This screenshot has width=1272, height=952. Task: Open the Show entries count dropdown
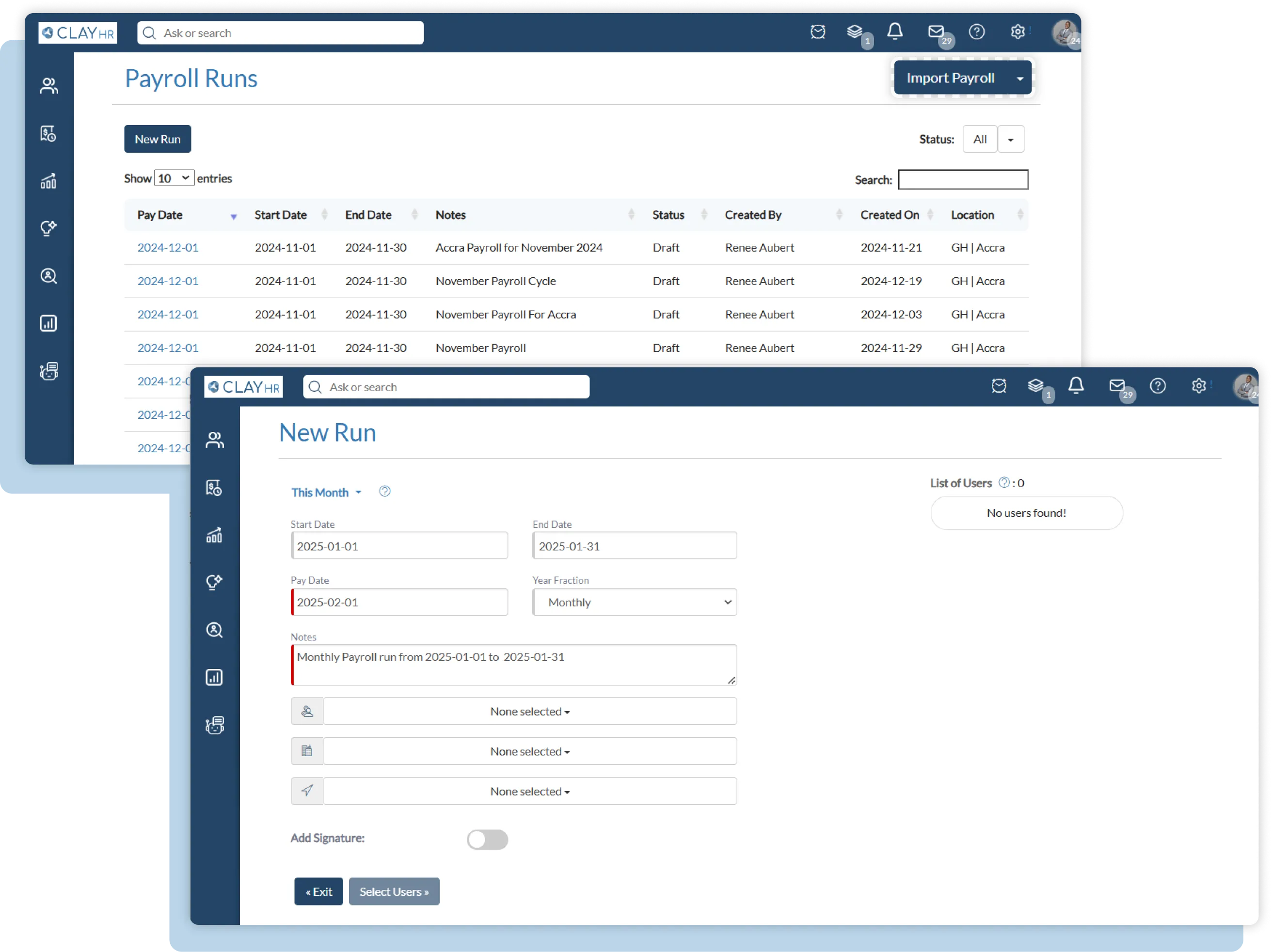174,178
